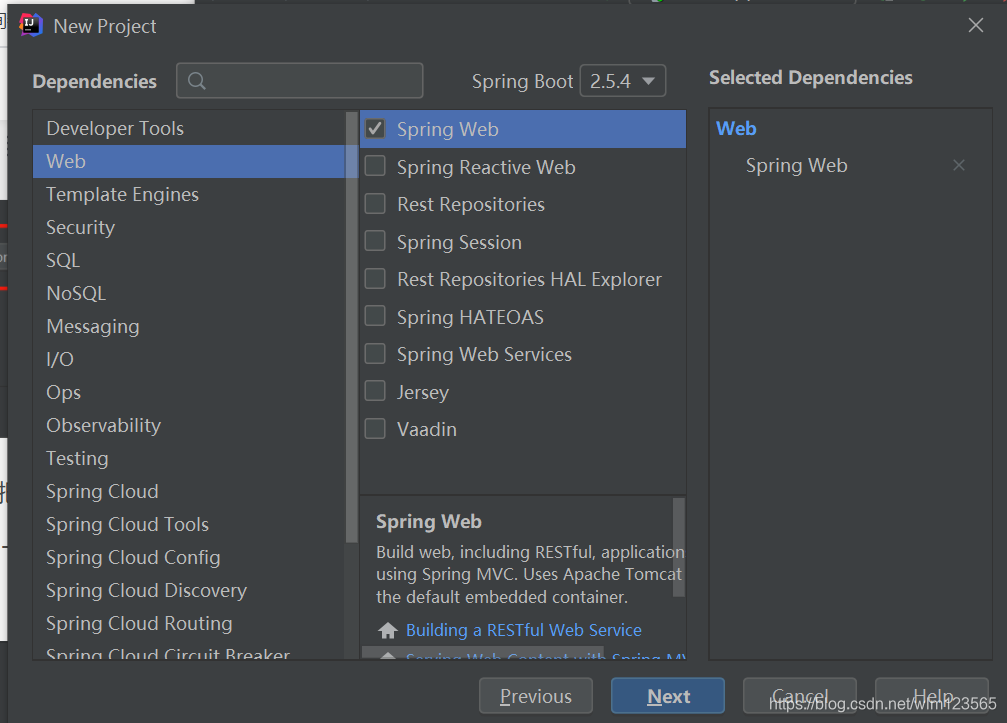1007x723 pixels.
Task: Select the Ops category
Action: pos(189,392)
